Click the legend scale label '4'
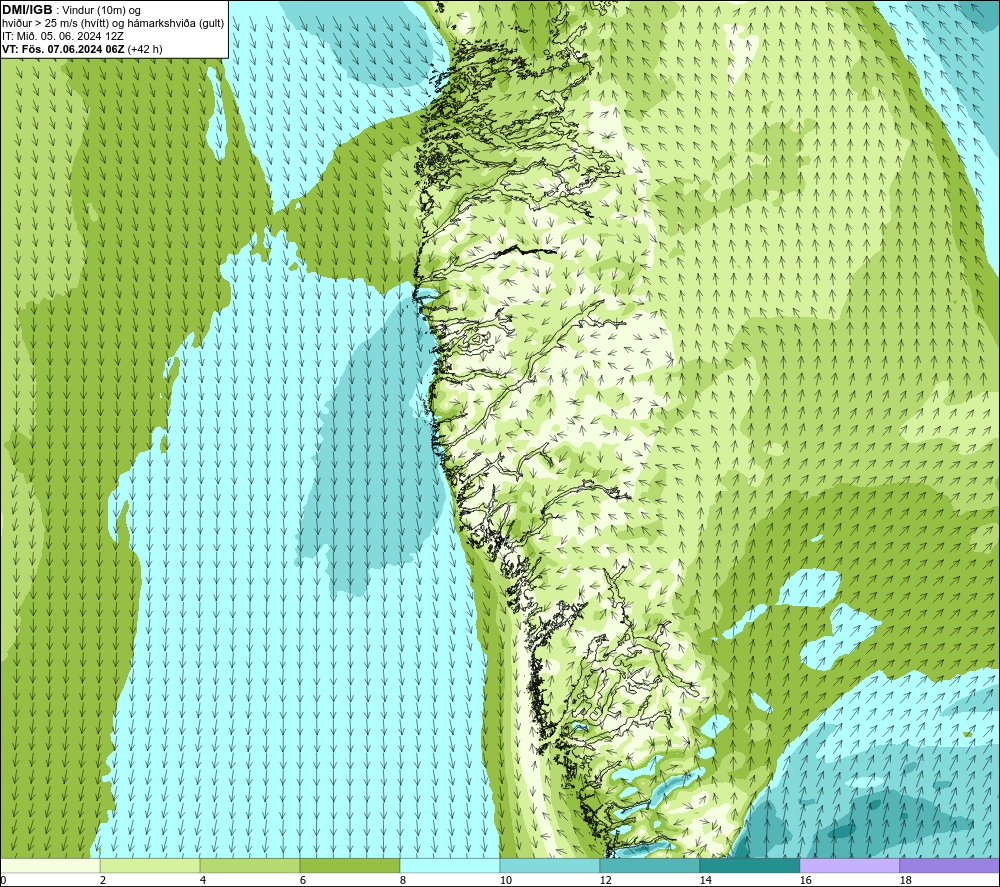 [x=203, y=880]
